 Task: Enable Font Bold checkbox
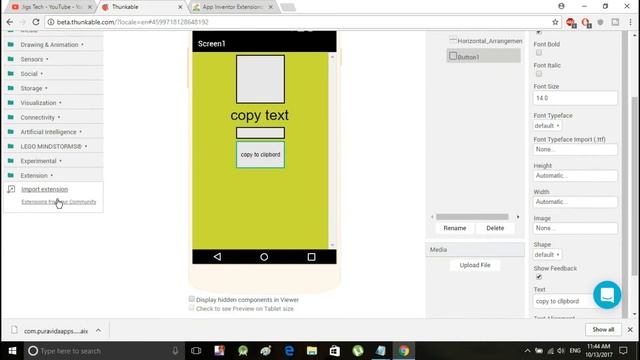pyautogui.click(x=539, y=53)
